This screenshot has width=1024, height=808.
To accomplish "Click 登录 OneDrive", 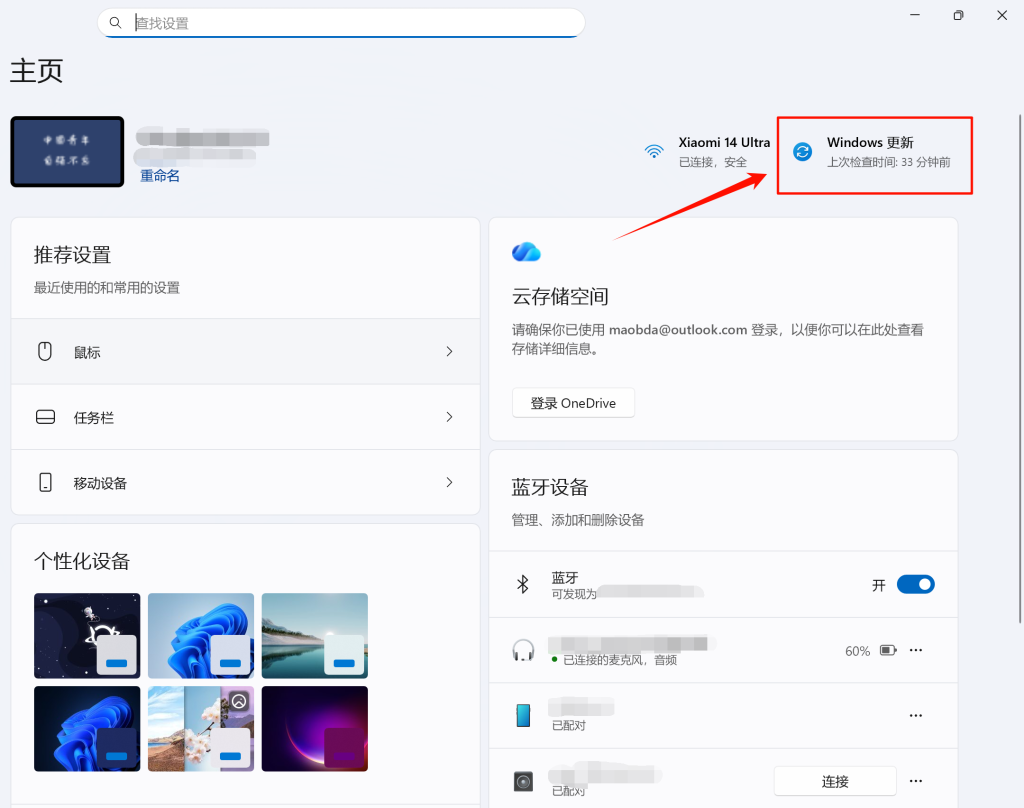I will tap(573, 402).
